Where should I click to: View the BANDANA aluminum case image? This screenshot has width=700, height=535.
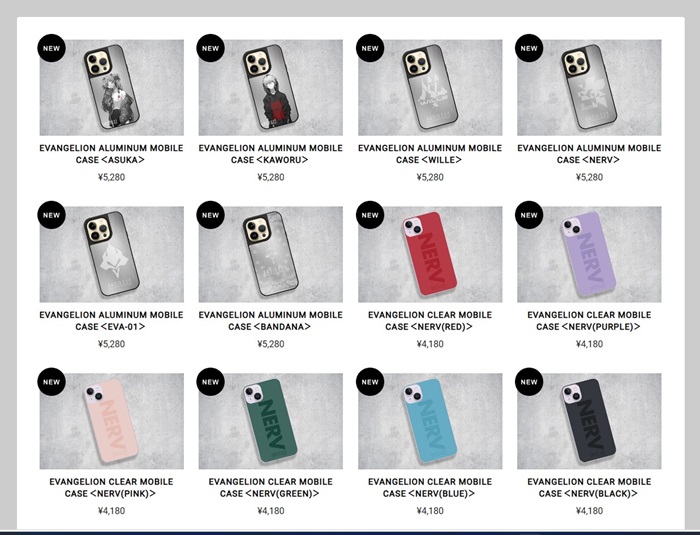click(x=271, y=254)
